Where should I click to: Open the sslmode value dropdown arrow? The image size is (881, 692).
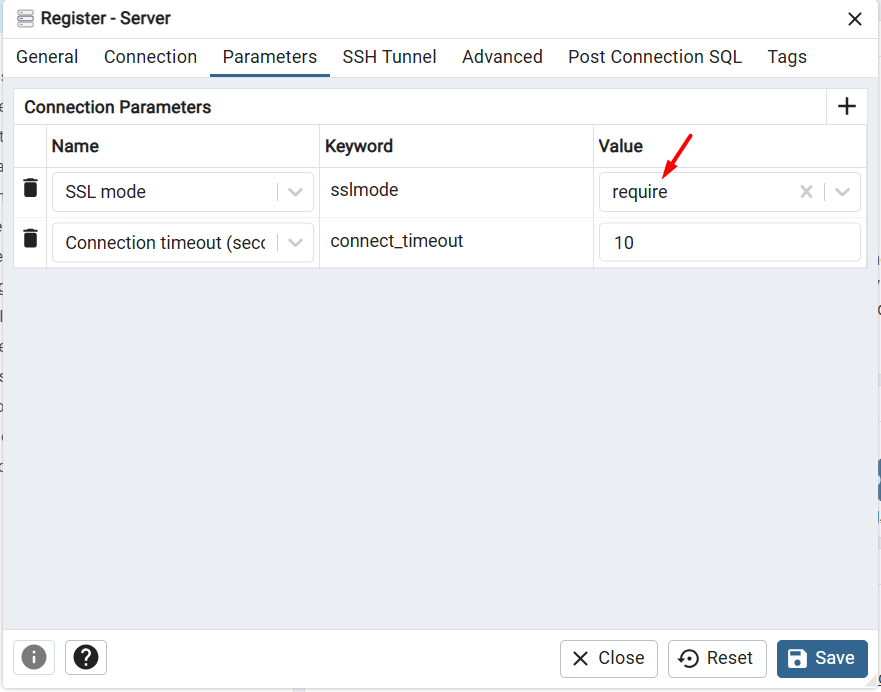(842, 192)
